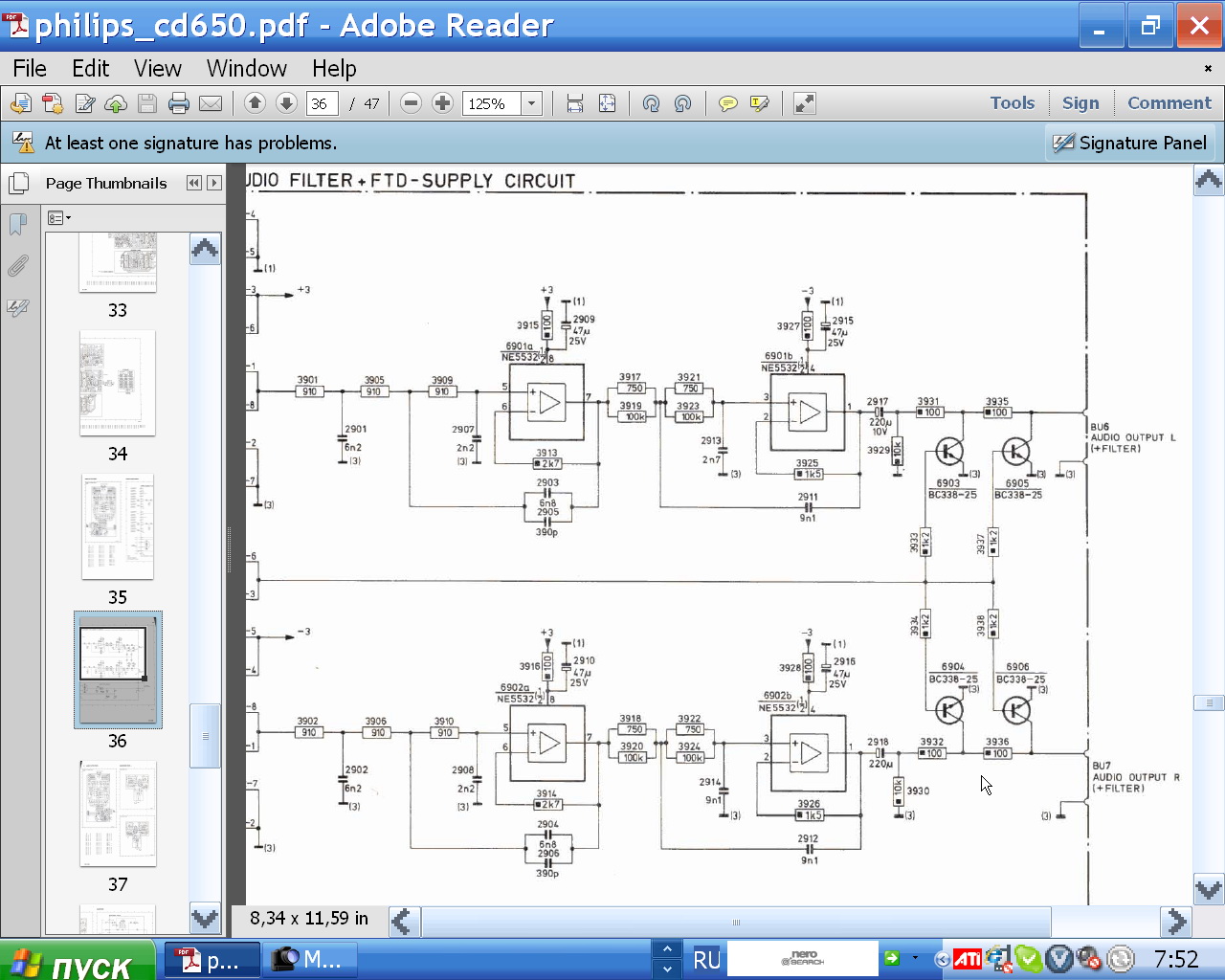Collapse the navigation pane with double arrow
Viewport: 1225px width, 980px height.
click(x=194, y=183)
